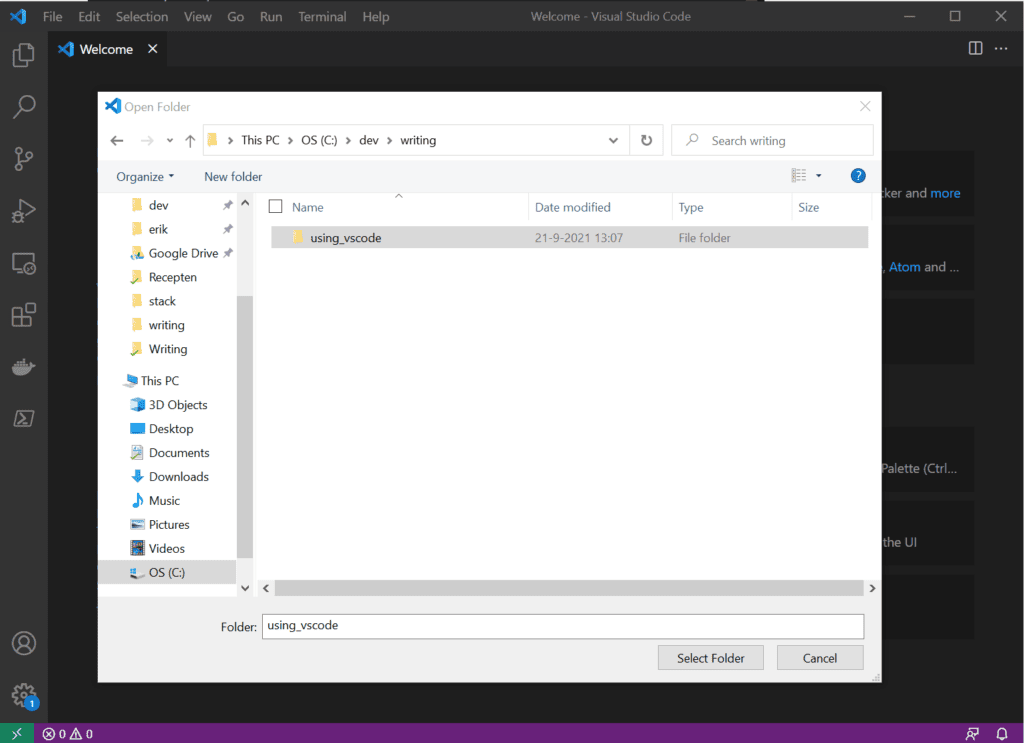Open the Terminal menu
Image resolution: width=1024 pixels, height=743 pixels.
click(321, 16)
